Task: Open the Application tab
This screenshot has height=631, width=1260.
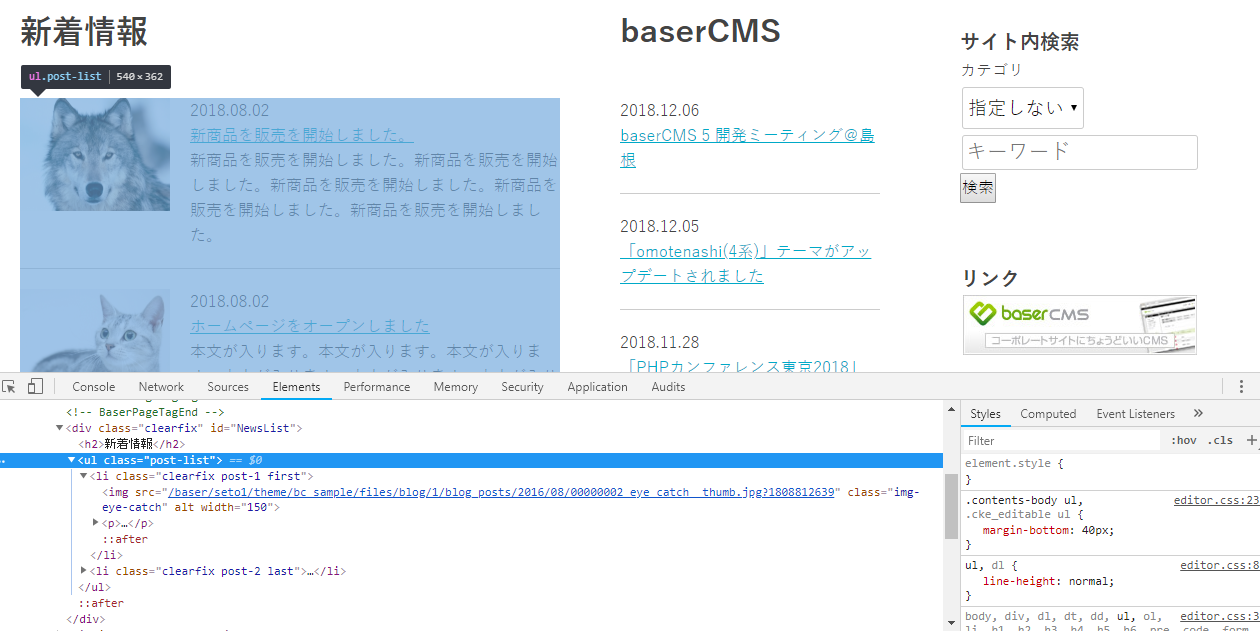Action: pyautogui.click(x=598, y=387)
